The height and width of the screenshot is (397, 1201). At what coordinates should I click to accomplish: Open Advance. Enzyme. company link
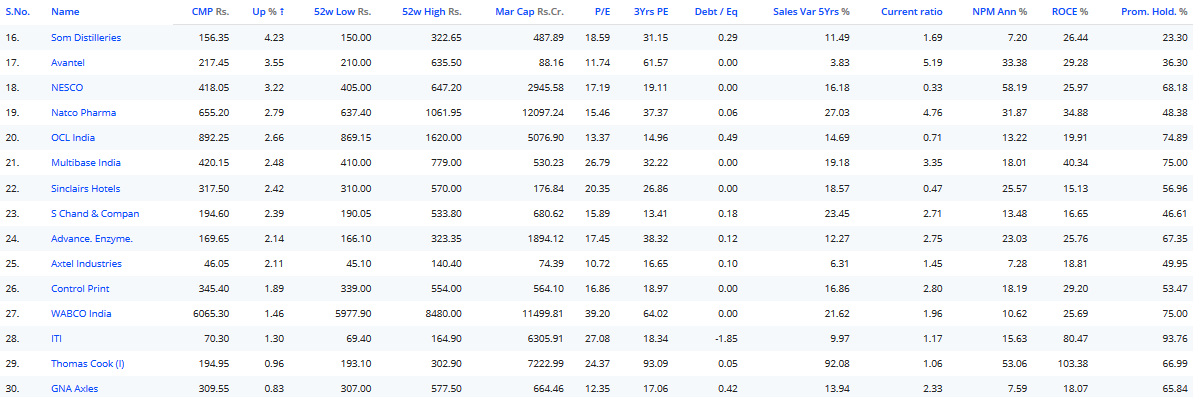[92, 238]
